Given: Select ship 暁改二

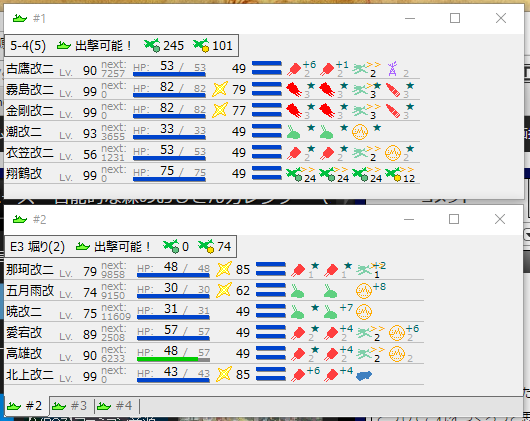Looking at the screenshot, I should pyautogui.click(x=24, y=312).
